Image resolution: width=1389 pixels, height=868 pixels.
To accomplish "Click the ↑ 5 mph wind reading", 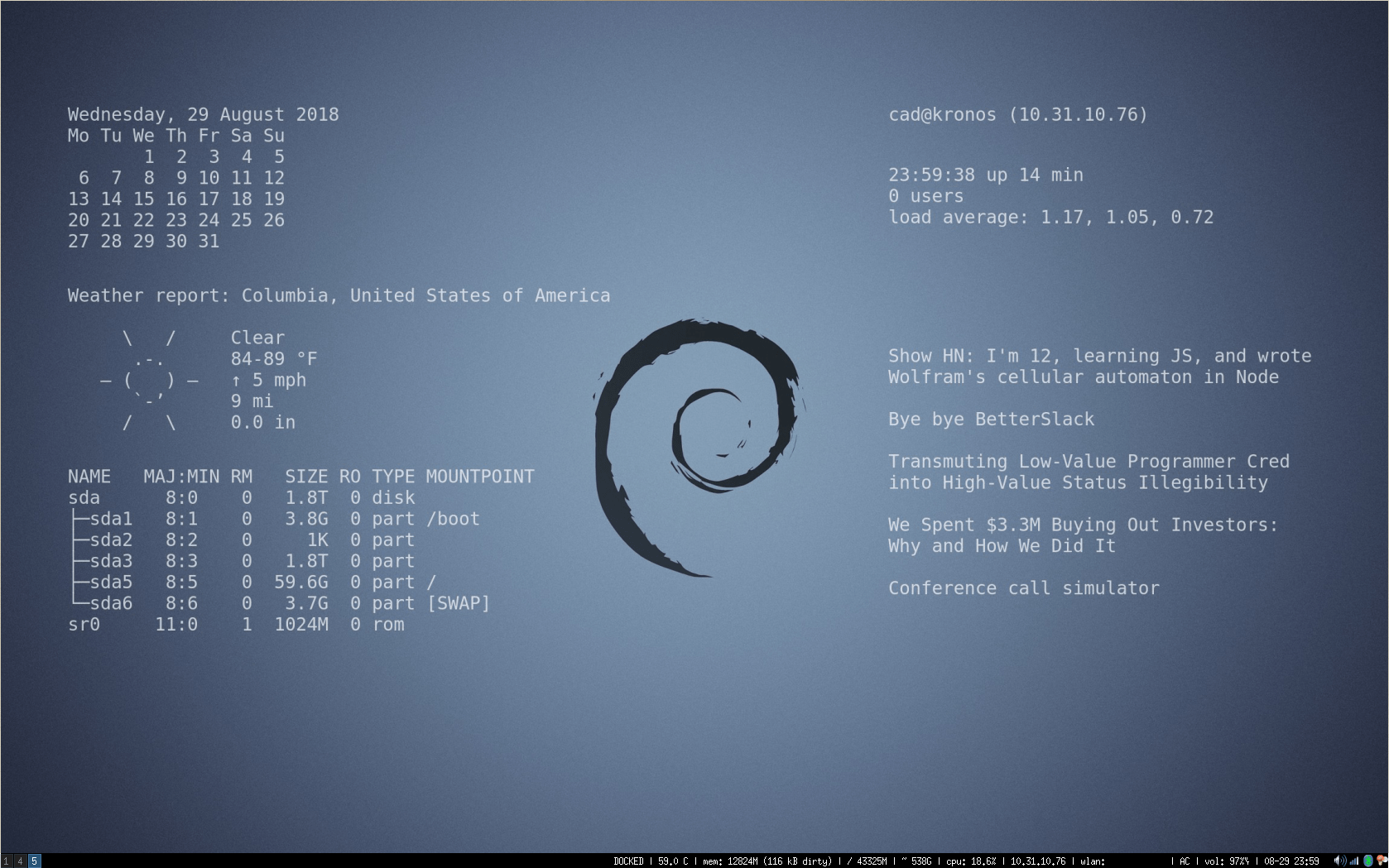I will coord(268,381).
